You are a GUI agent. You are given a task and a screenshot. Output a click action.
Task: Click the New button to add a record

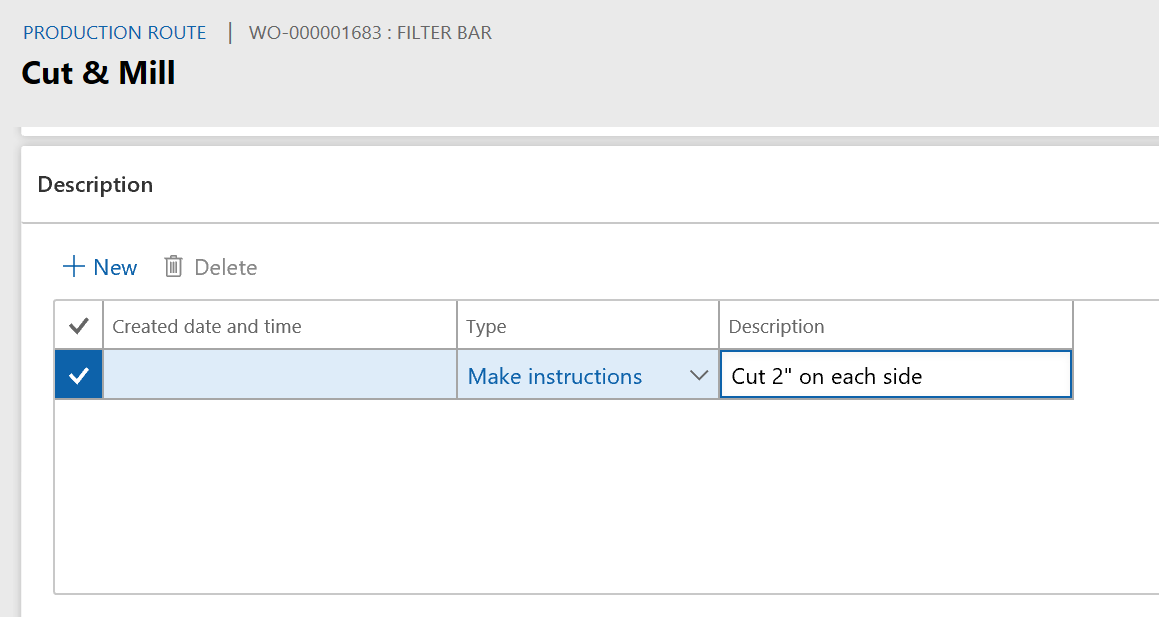tap(99, 266)
